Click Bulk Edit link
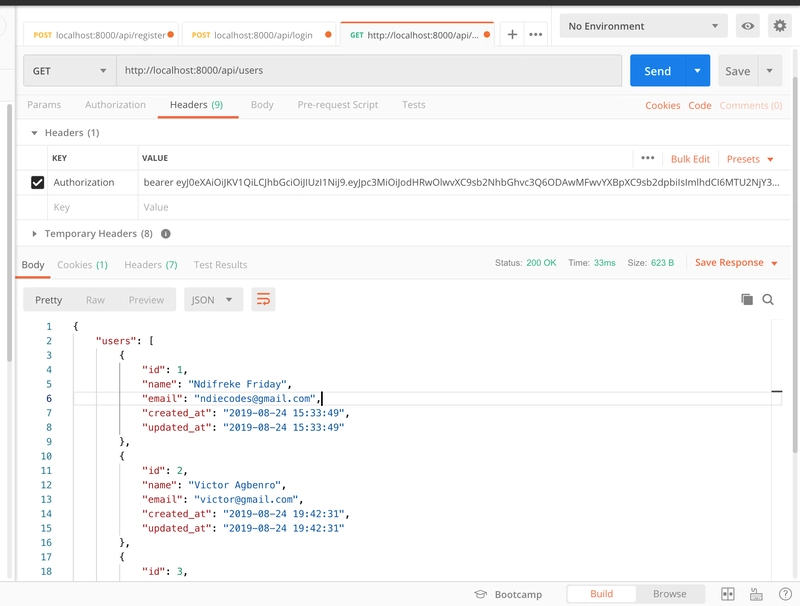This screenshot has width=800, height=606. pyautogui.click(x=690, y=159)
